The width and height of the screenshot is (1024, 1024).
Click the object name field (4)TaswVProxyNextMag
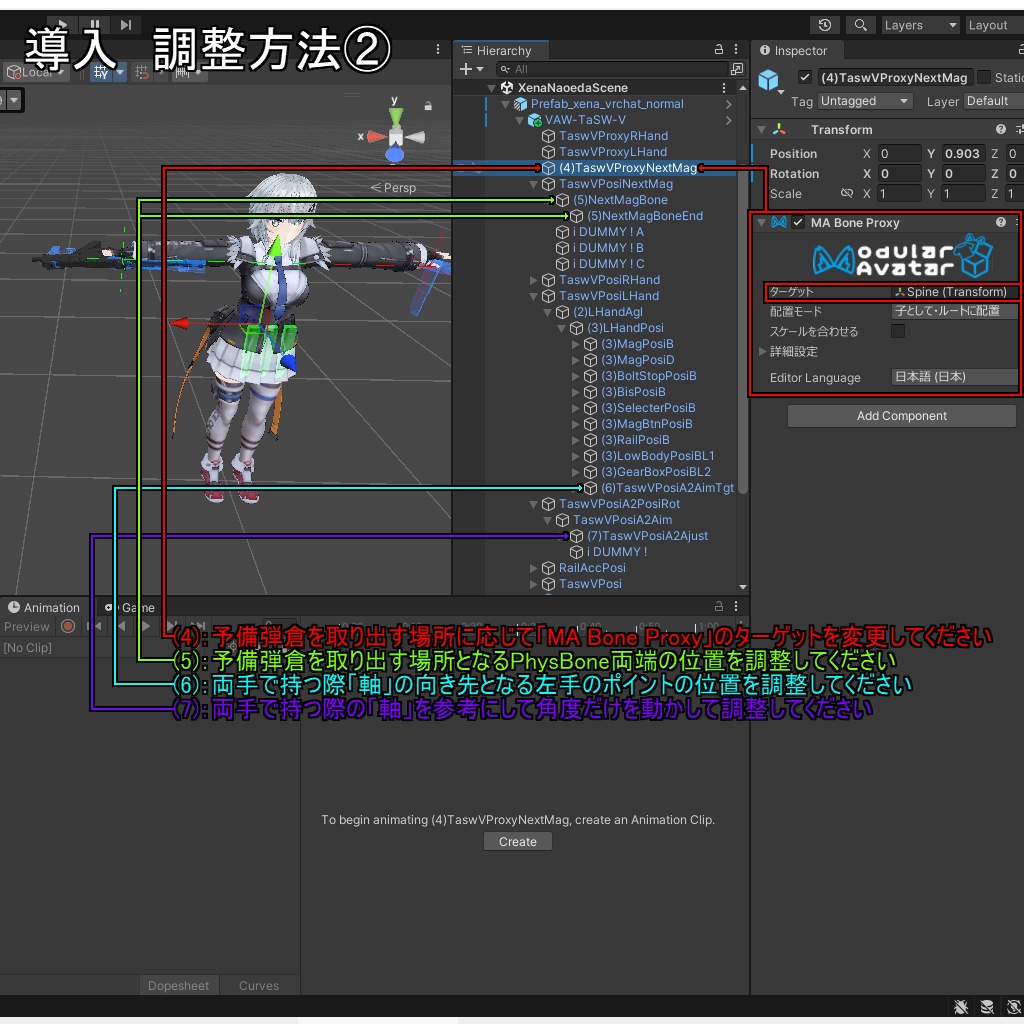(894, 78)
